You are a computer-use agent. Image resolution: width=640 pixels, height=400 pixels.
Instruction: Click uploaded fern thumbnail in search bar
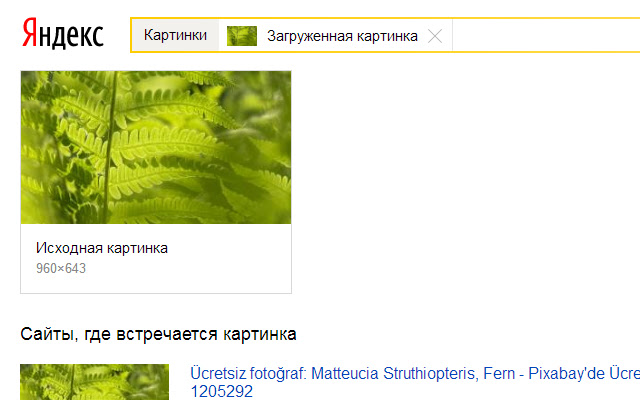(242, 36)
